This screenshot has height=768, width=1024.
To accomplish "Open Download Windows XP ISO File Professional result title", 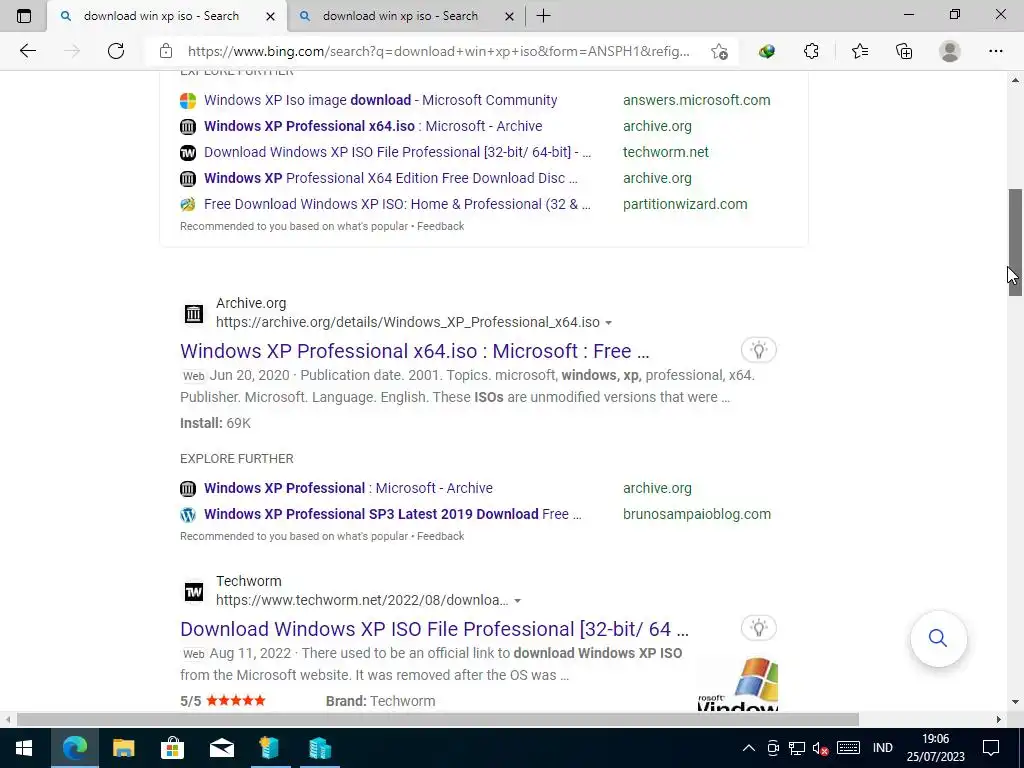I will tap(434, 629).
